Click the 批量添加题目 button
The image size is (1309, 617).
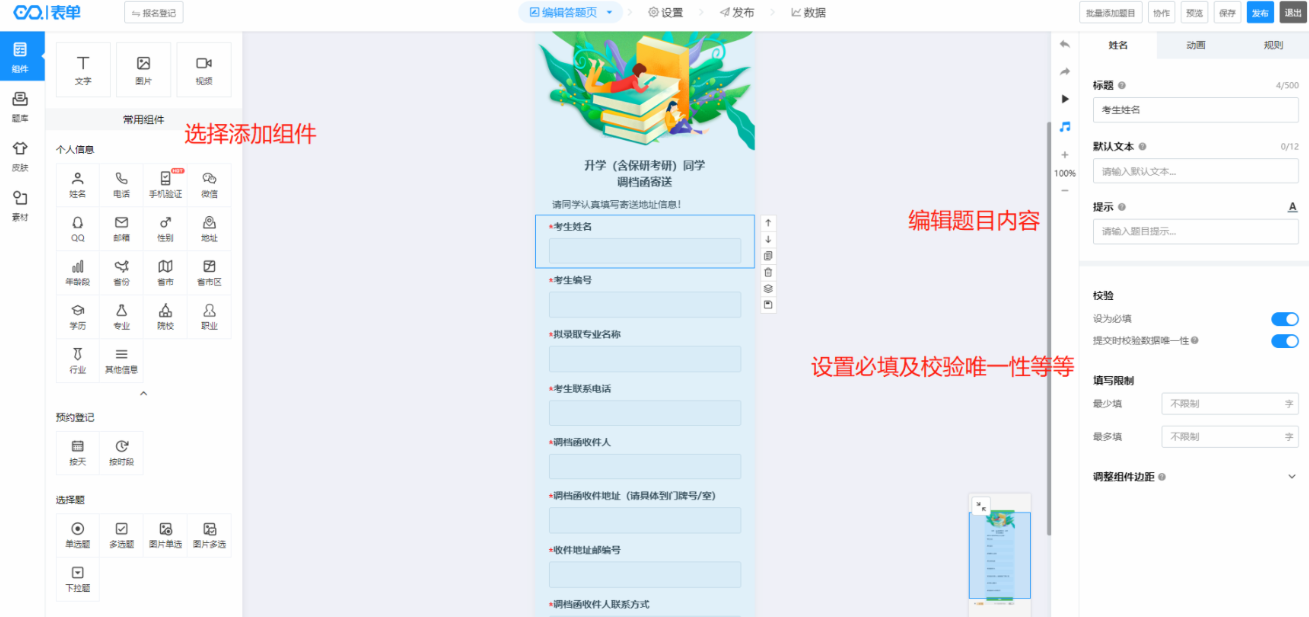(x=1110, y=13)
